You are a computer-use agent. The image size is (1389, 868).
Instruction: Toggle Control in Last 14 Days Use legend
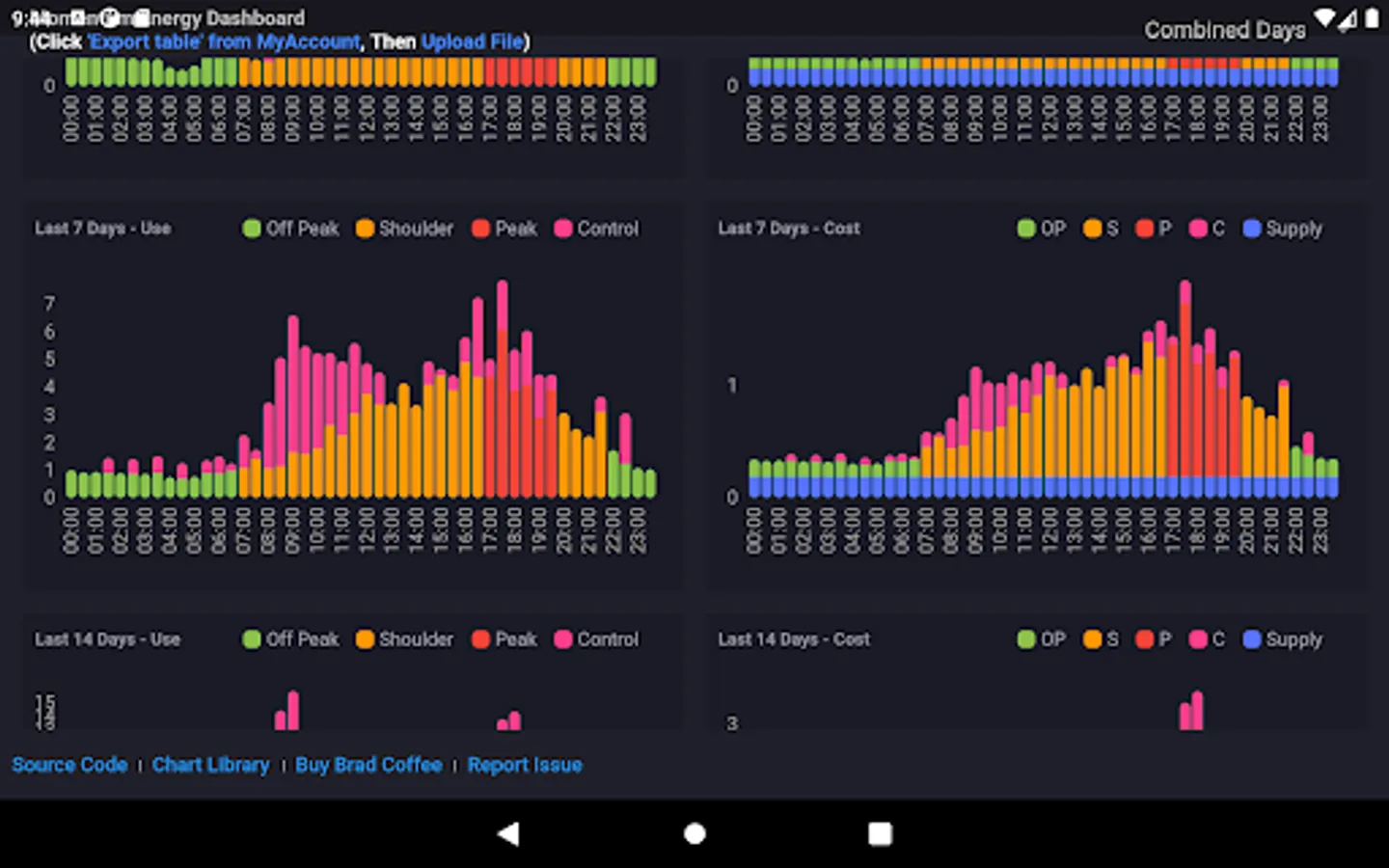[597, 639]
